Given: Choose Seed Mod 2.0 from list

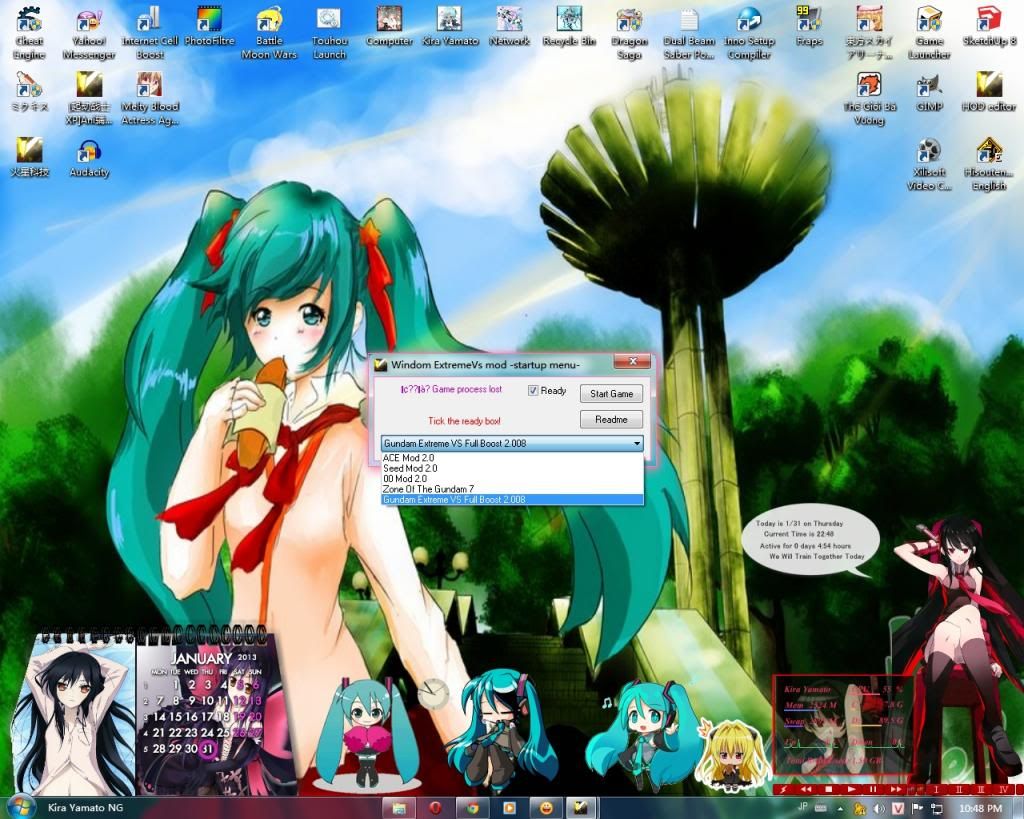Looking at the screenshot, I should pos(512,468).
